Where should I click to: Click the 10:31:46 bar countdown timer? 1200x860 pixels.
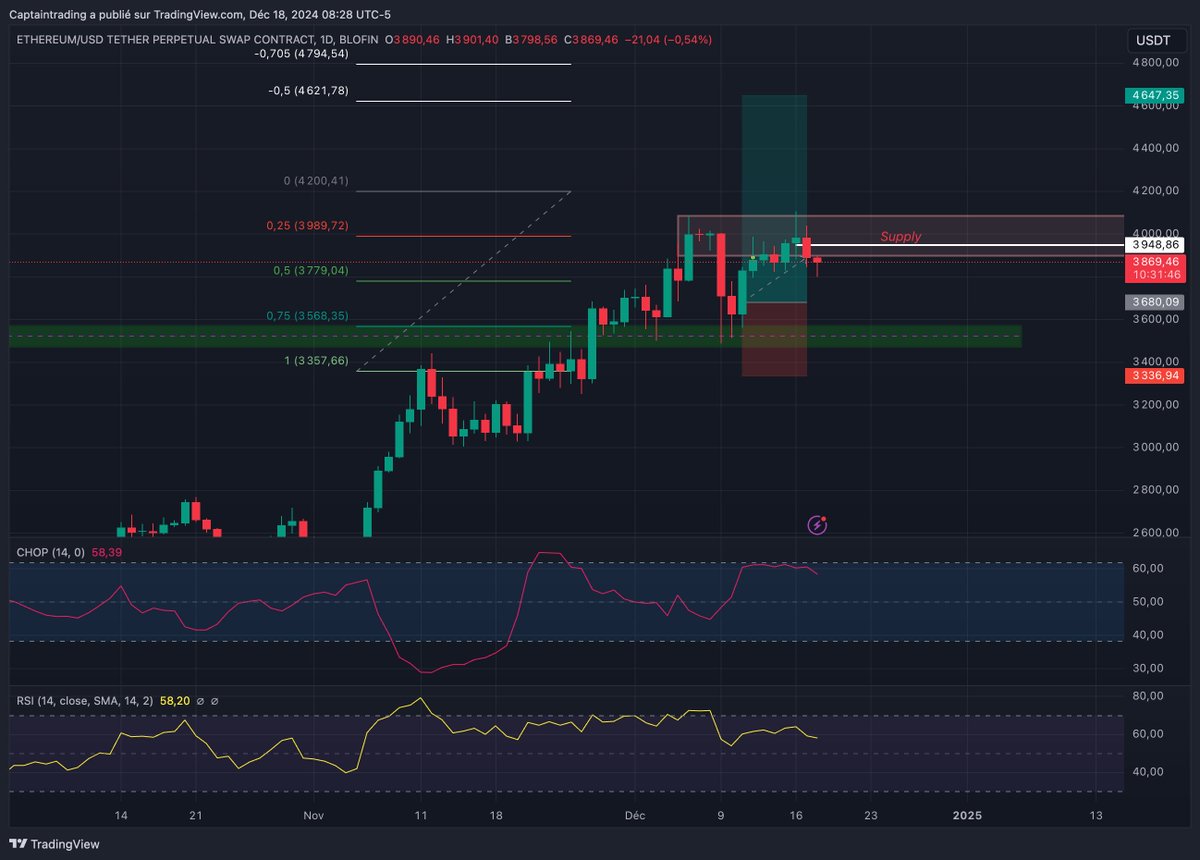pos(1155,274)
